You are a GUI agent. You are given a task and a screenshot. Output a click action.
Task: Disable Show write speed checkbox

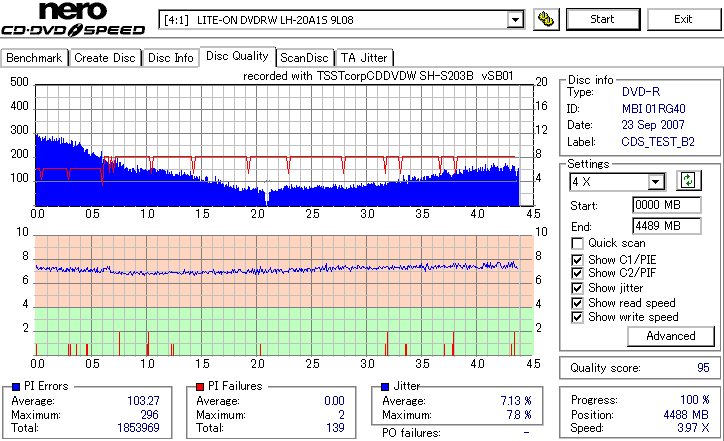[x=577, y=318]
